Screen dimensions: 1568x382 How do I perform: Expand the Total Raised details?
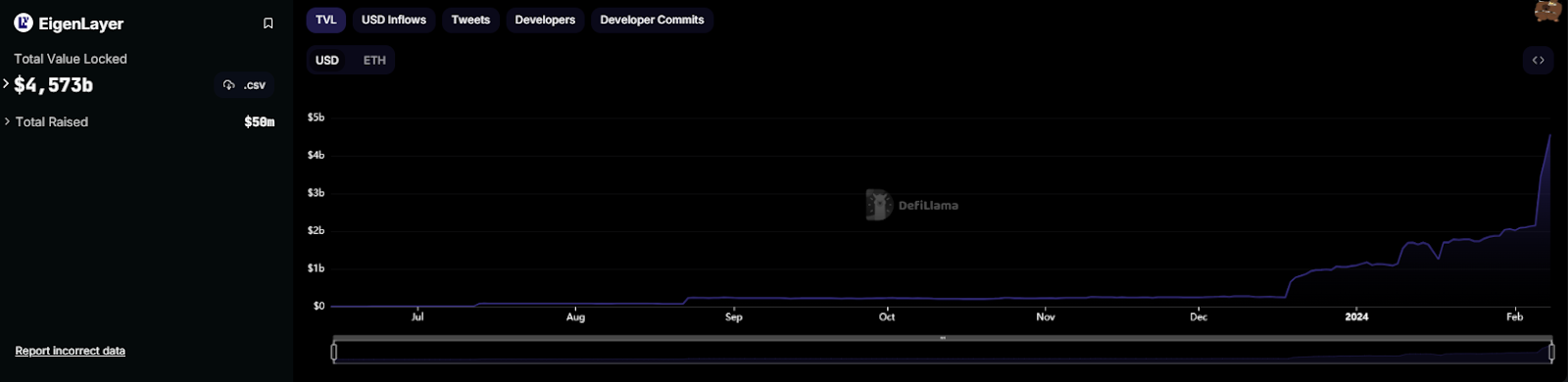pyautogui.click(x=7, y=121)
